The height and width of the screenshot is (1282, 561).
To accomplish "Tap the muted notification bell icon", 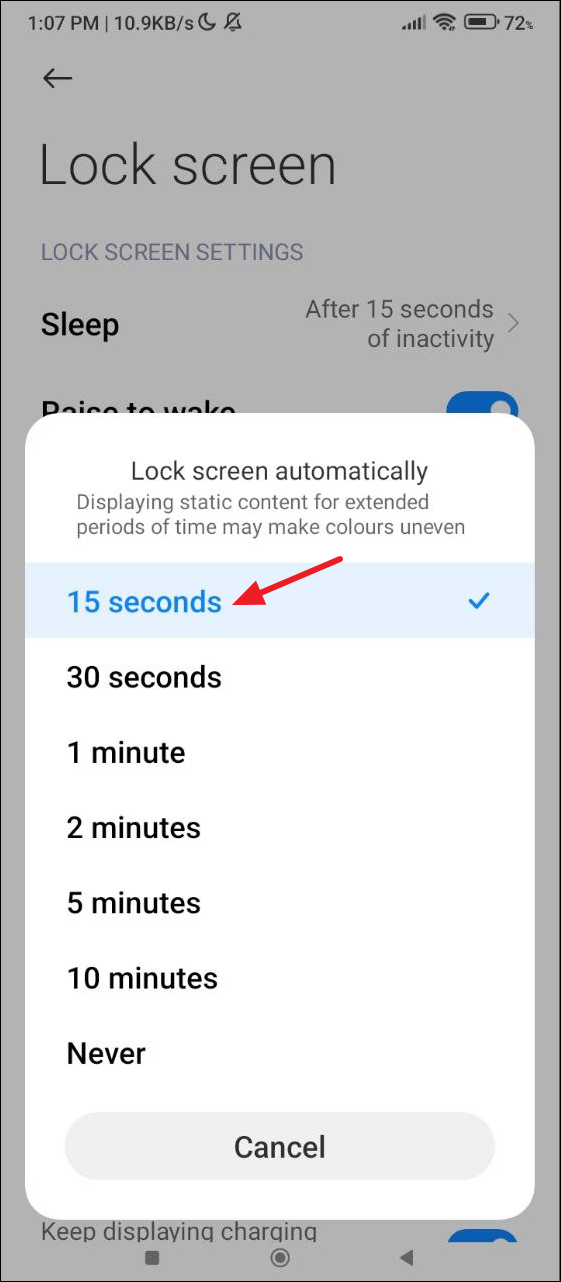I will click(236, 21).
